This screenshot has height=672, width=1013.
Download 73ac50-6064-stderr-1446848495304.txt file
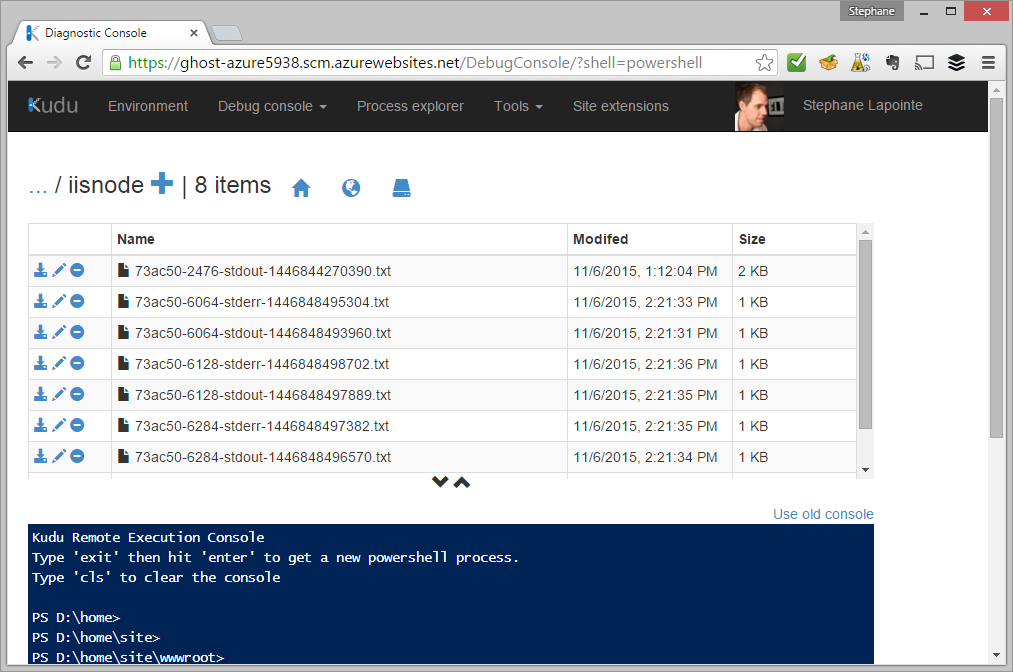pyautogui.click(x=41, y=301)
